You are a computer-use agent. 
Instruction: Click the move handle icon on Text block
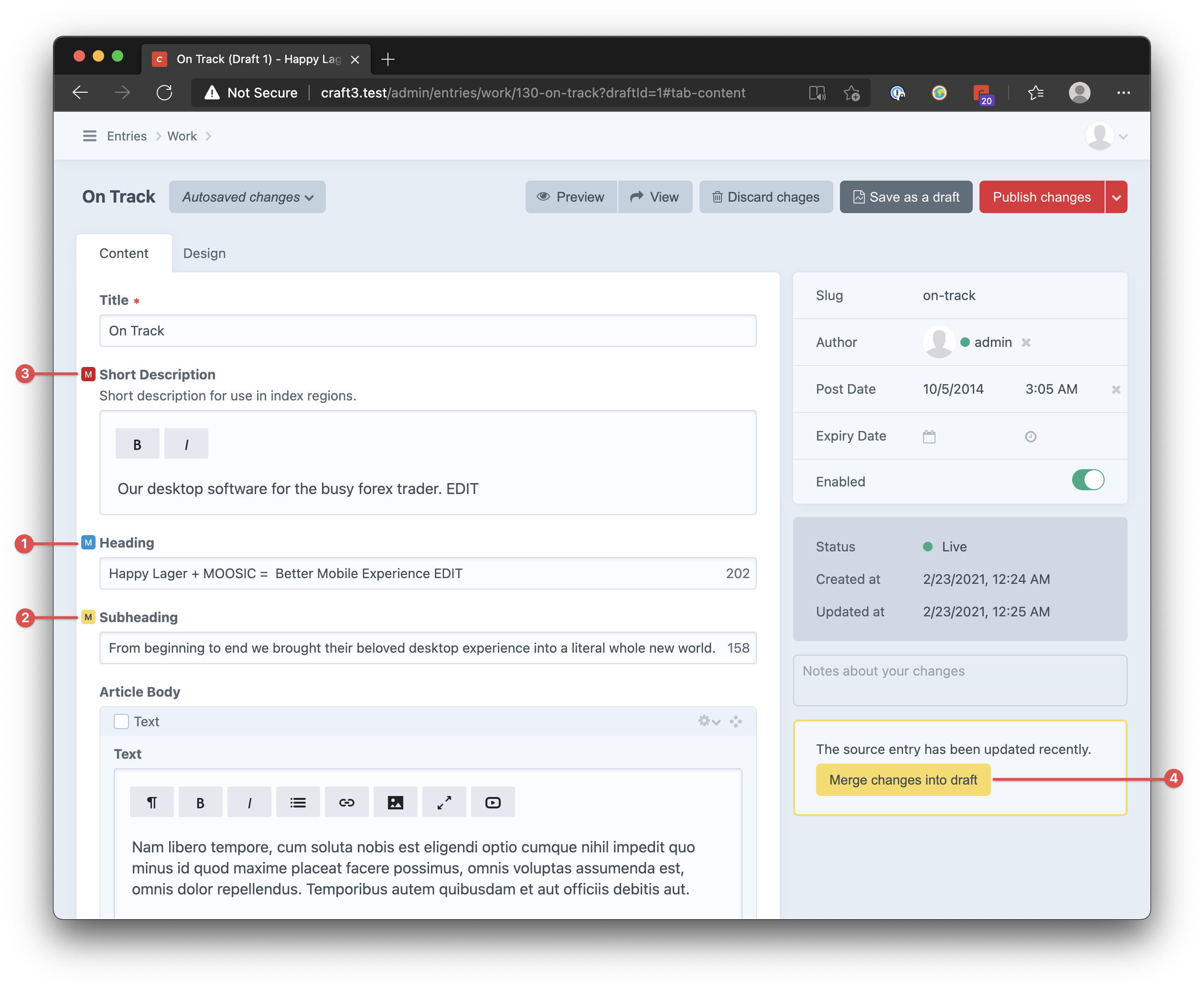click(736, 721)
